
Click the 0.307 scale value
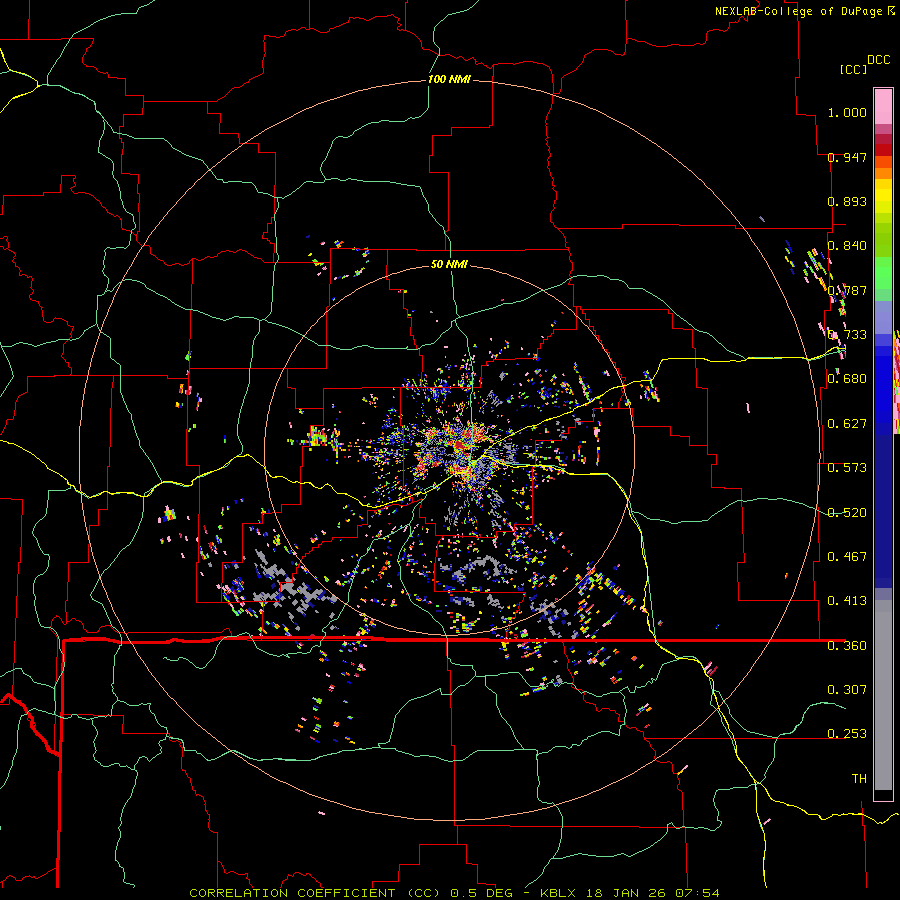pos(847,689)
